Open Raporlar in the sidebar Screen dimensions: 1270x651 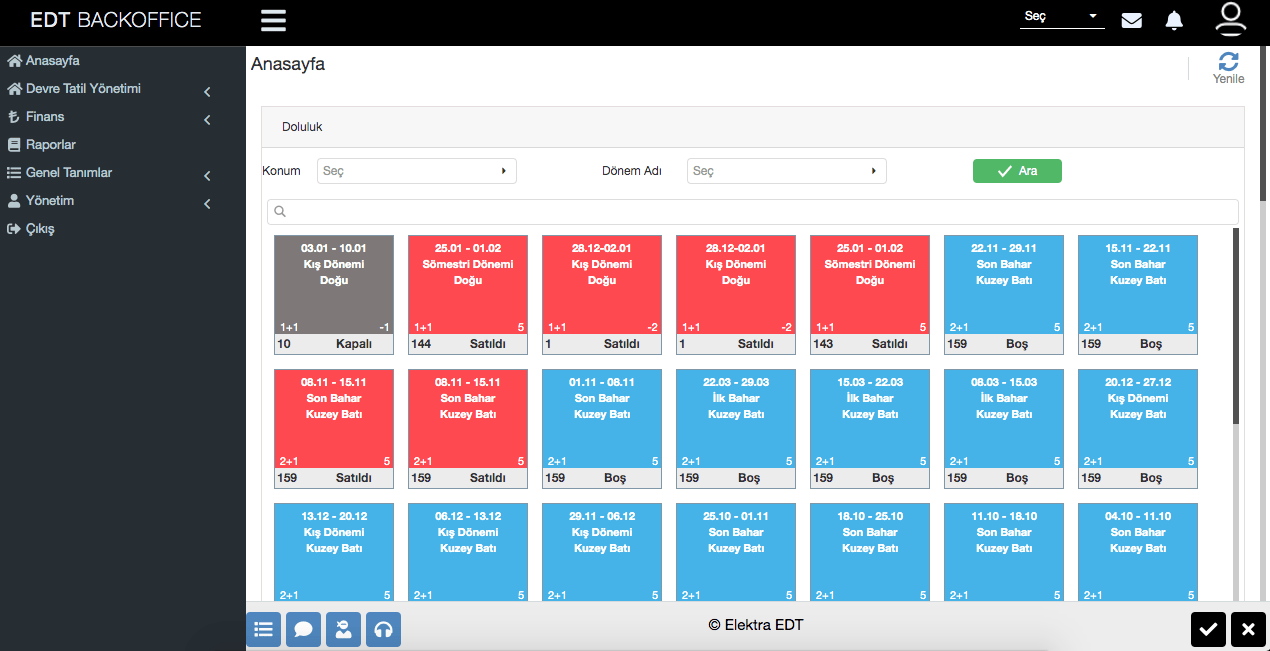[x=50, y=145]
